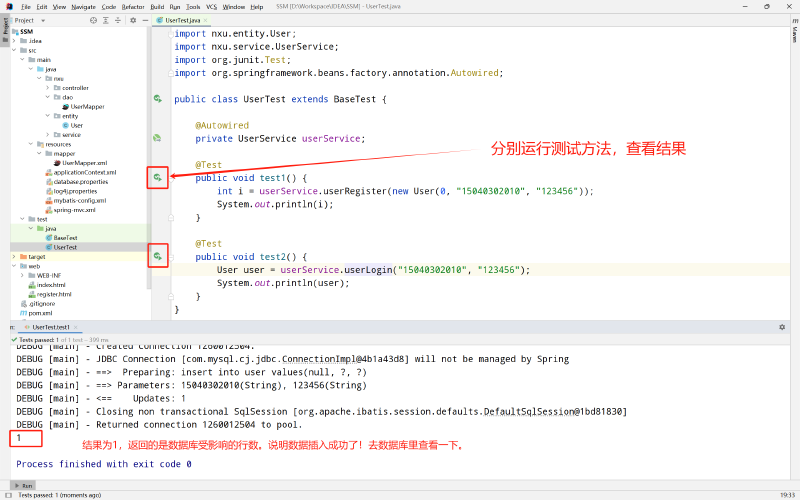Expand the controller package
Screen dimensions: 800x500
48,88
